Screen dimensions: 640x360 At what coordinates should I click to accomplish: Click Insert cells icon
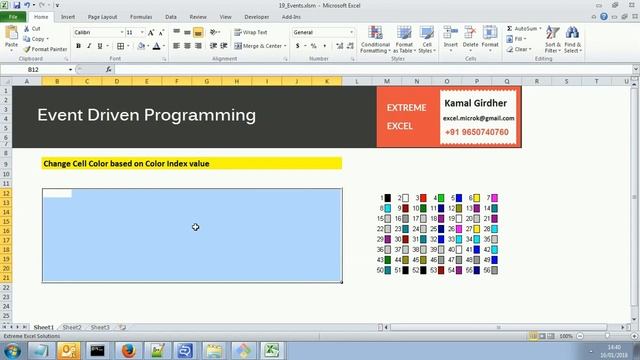coord(451,33)
